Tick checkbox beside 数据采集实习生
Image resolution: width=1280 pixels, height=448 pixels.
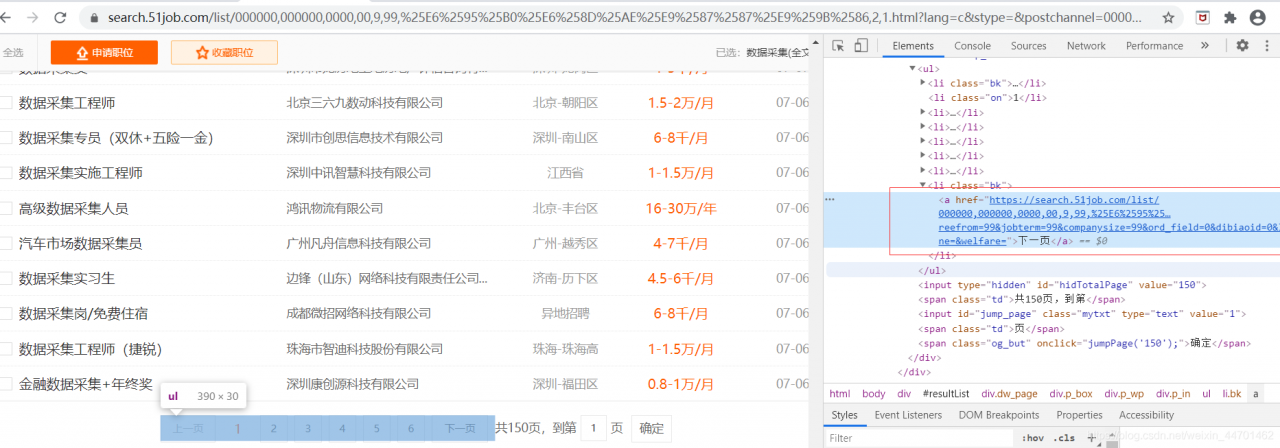point(6,279)
